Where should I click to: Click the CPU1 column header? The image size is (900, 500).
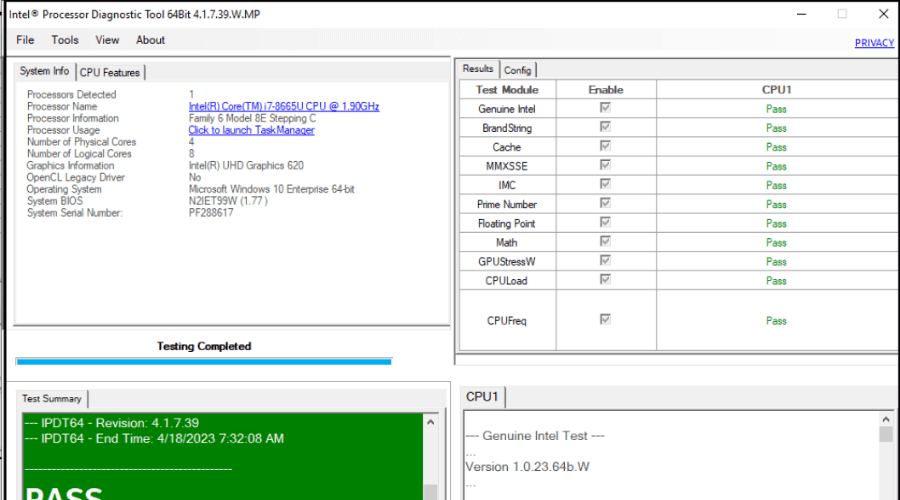(777, 90)
